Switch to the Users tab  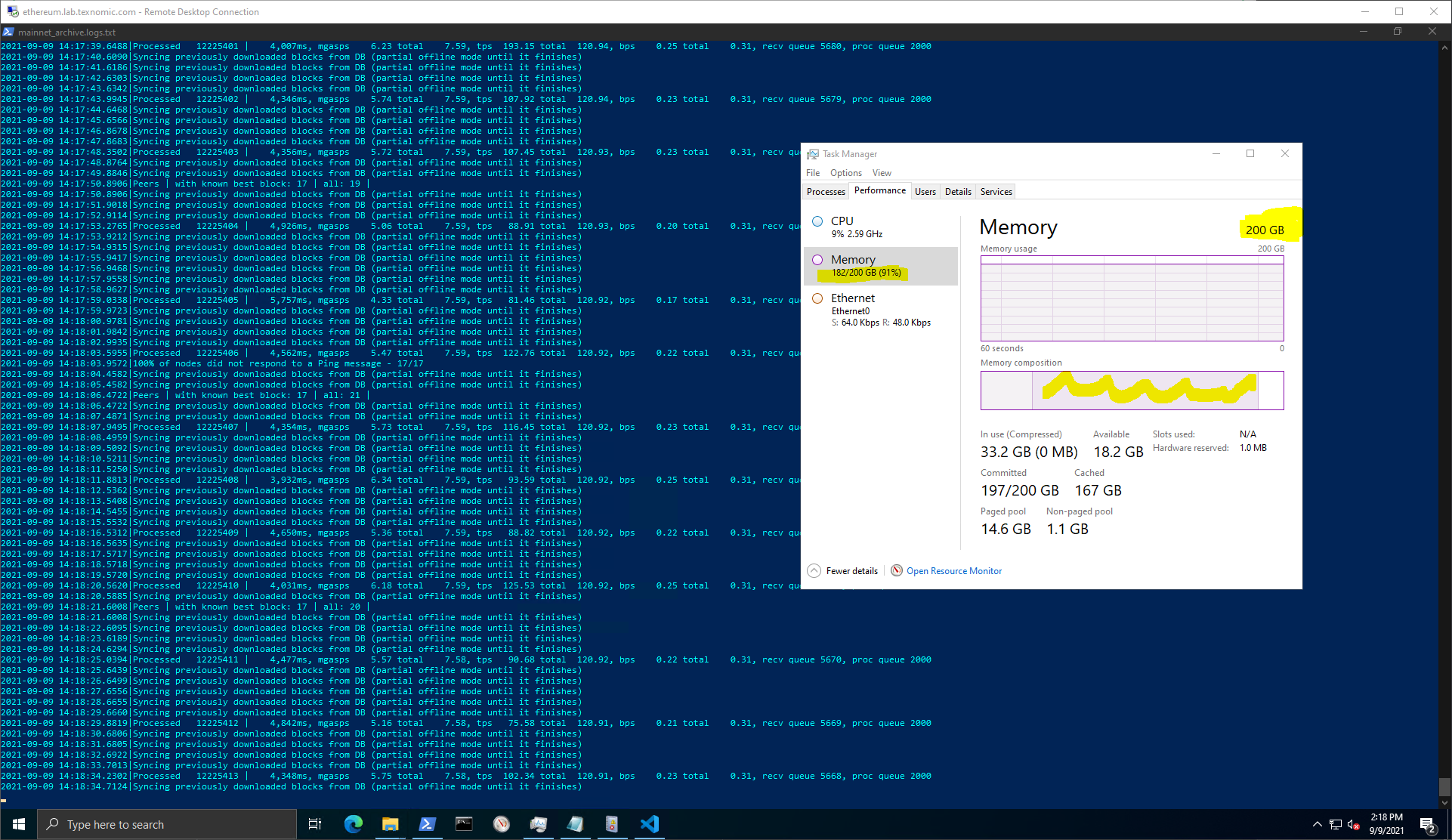(925, 192)
